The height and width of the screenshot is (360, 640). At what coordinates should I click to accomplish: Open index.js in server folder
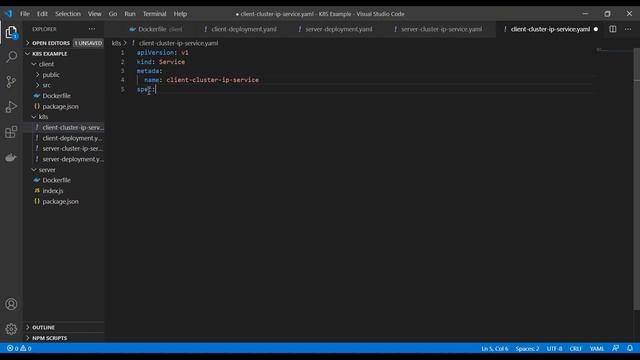(53, 191)
